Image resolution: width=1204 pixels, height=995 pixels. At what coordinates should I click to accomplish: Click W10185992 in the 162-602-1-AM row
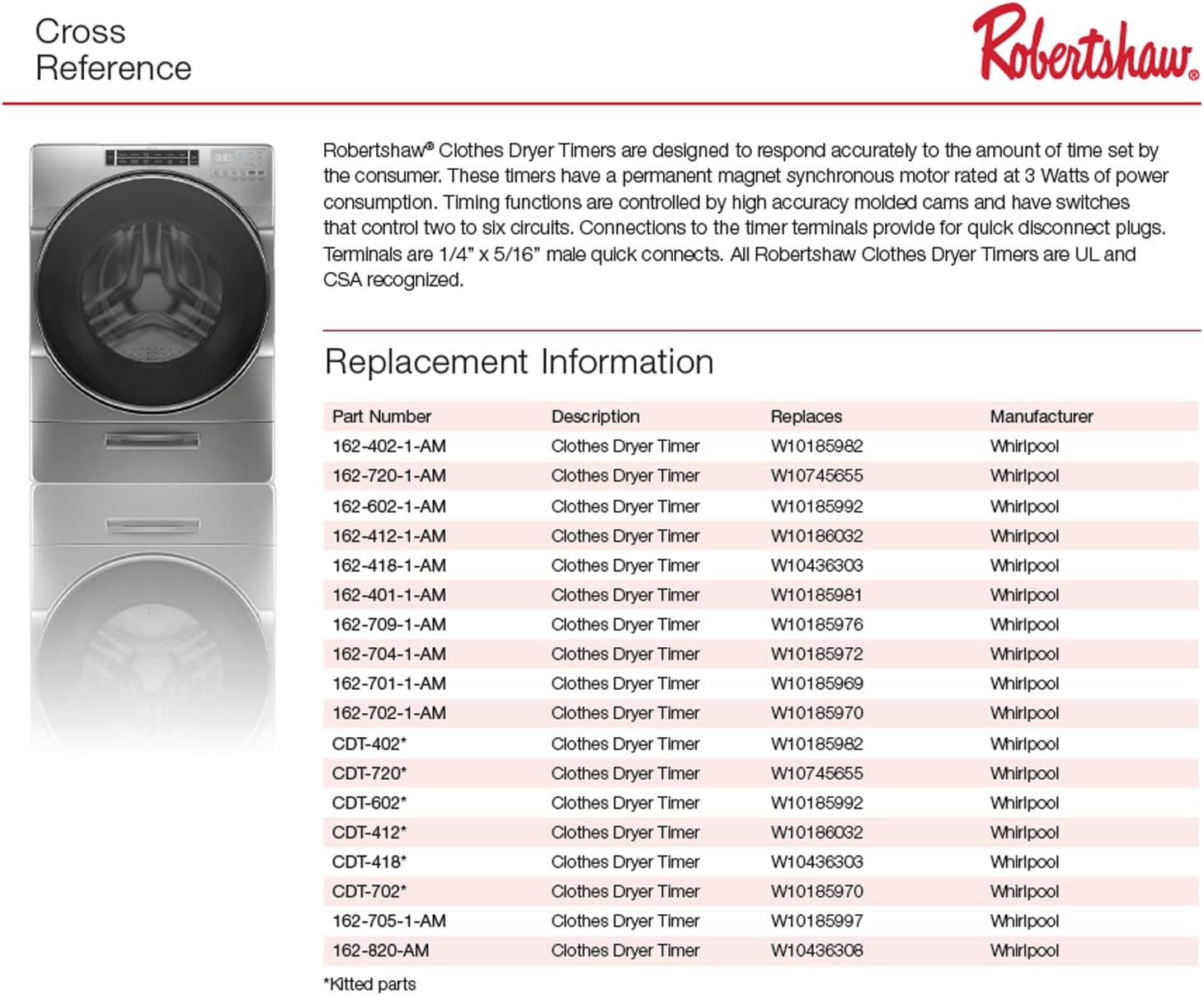coord(817,506)
